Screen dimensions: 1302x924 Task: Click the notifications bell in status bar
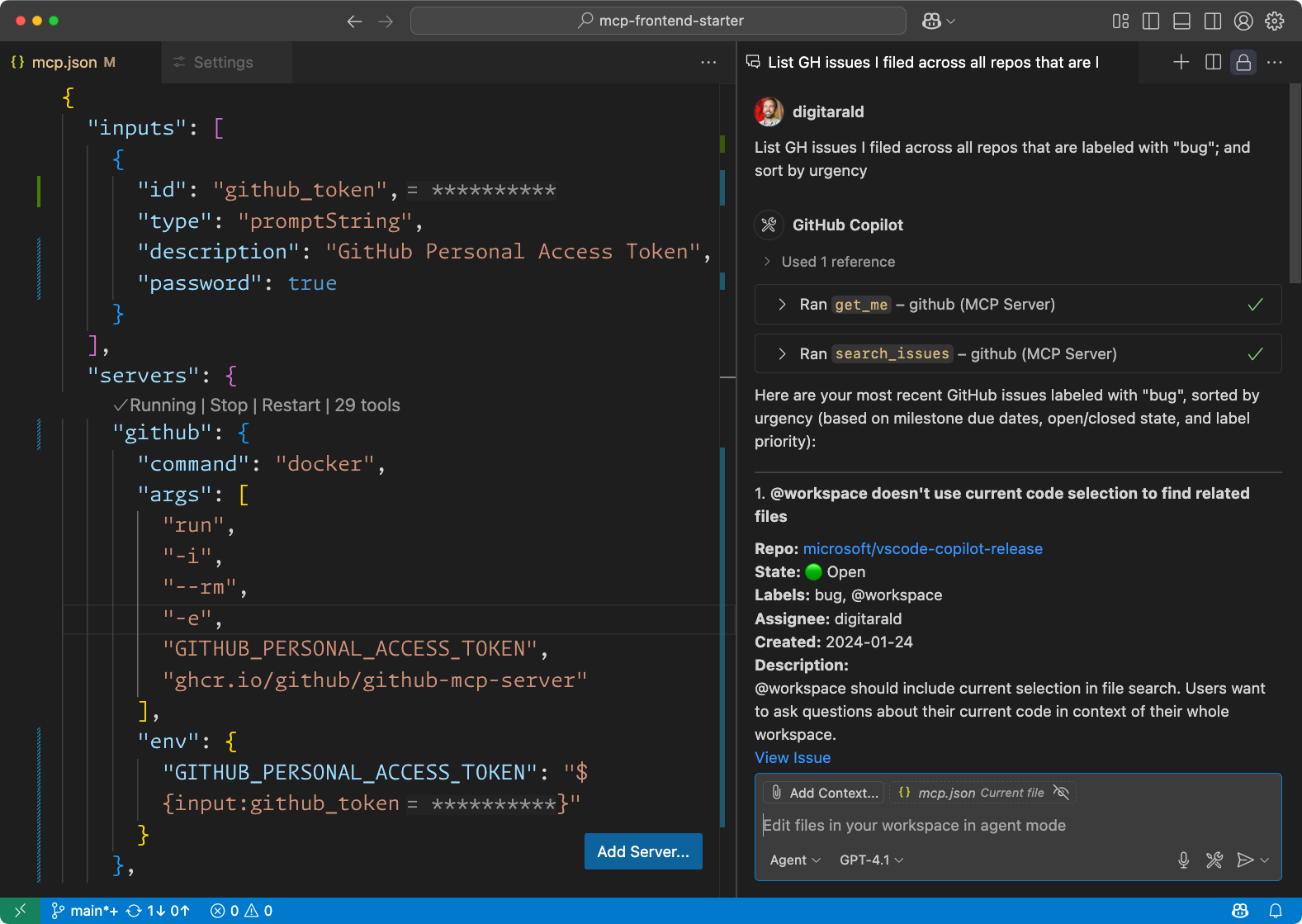1275,911
